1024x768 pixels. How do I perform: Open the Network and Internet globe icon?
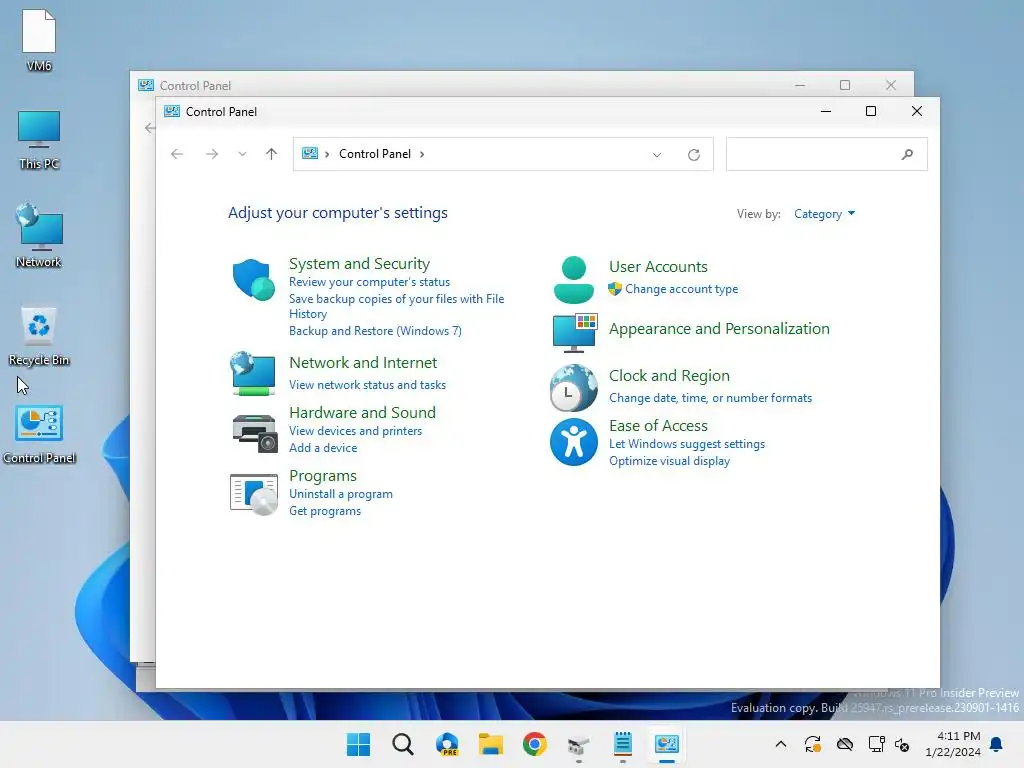coord(253,374)
